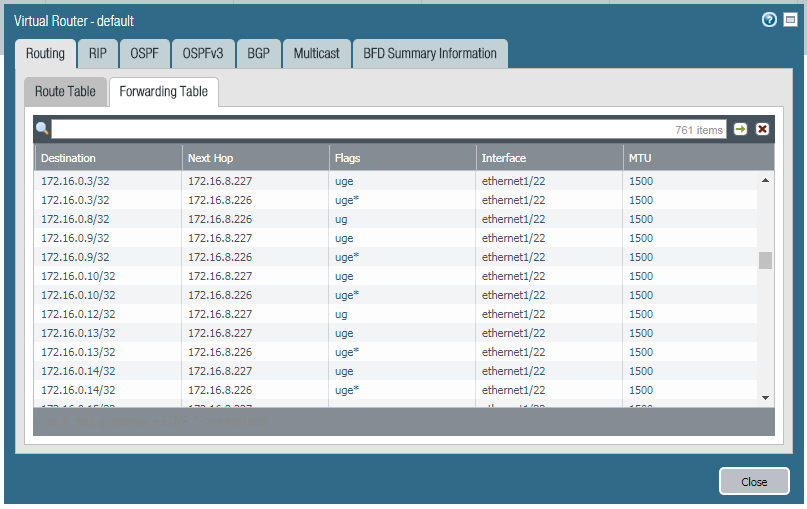The width and height of the screenshot is (807, 509).
Task: Click the green arrow apply filter icon
Action: pyautogui.click(x=741, y=129)
